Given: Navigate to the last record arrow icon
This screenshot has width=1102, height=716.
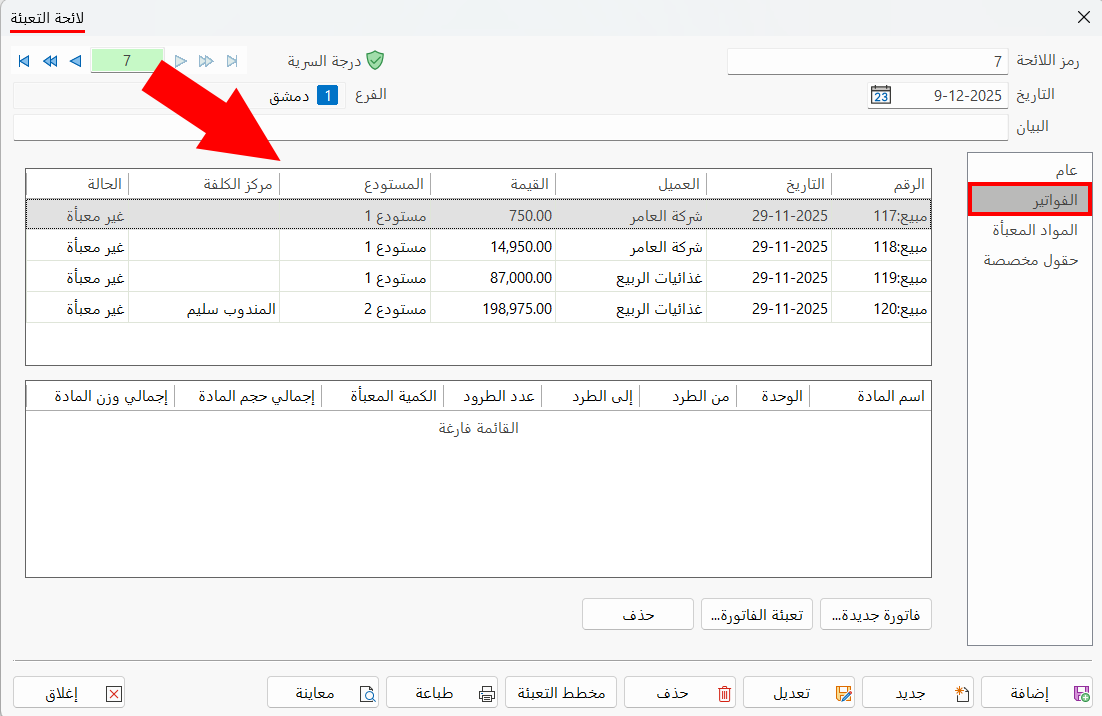Looking at the screenshot, I should (x=232, y=60).
